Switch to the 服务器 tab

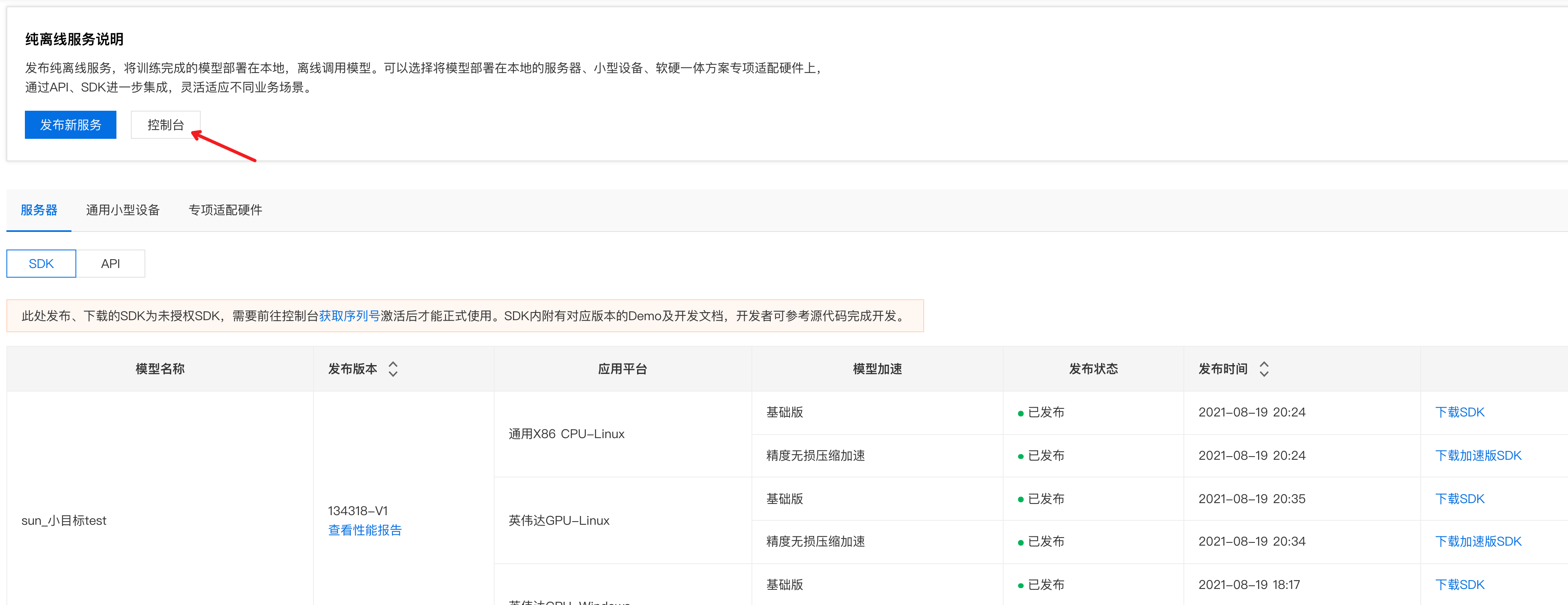point(39,210)
